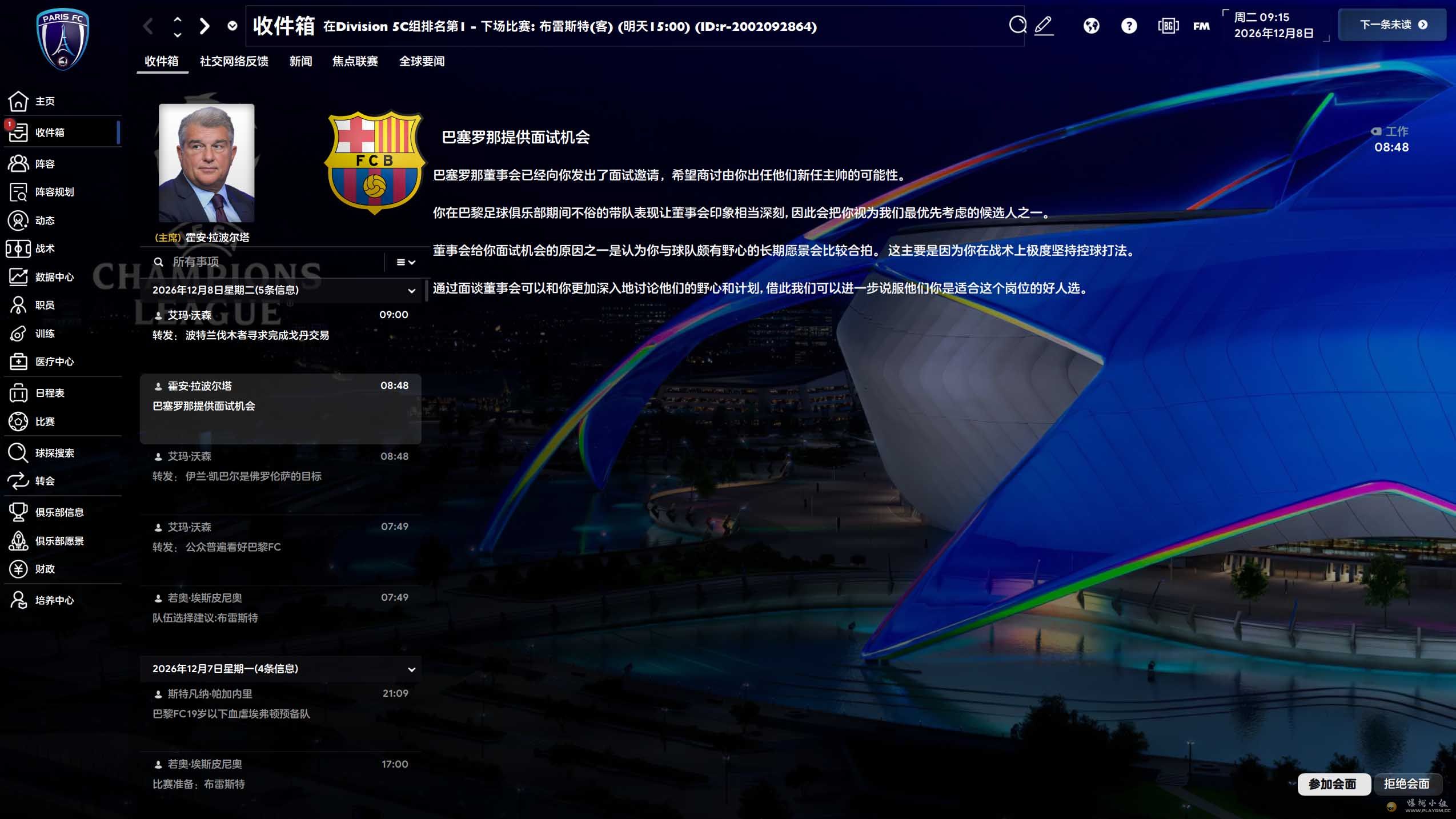Viewport: 1456px width, 819px height.
Task: Collapse the 2026年12月8日 message group
Action: (411, 291)
